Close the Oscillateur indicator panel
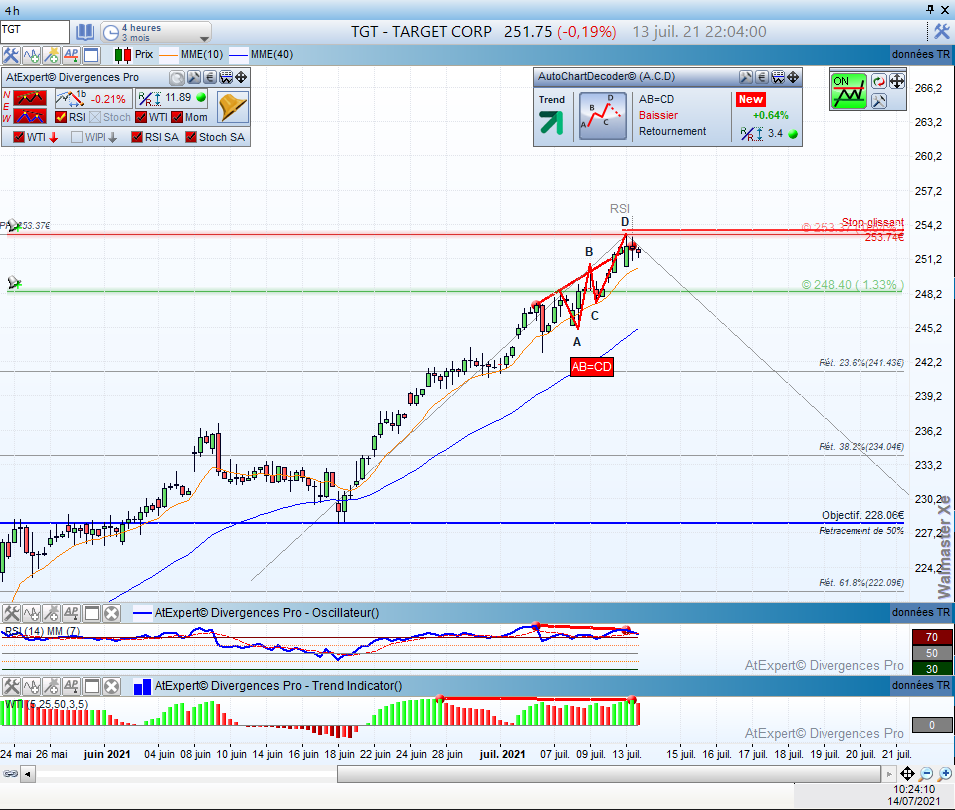 [111, 613]
